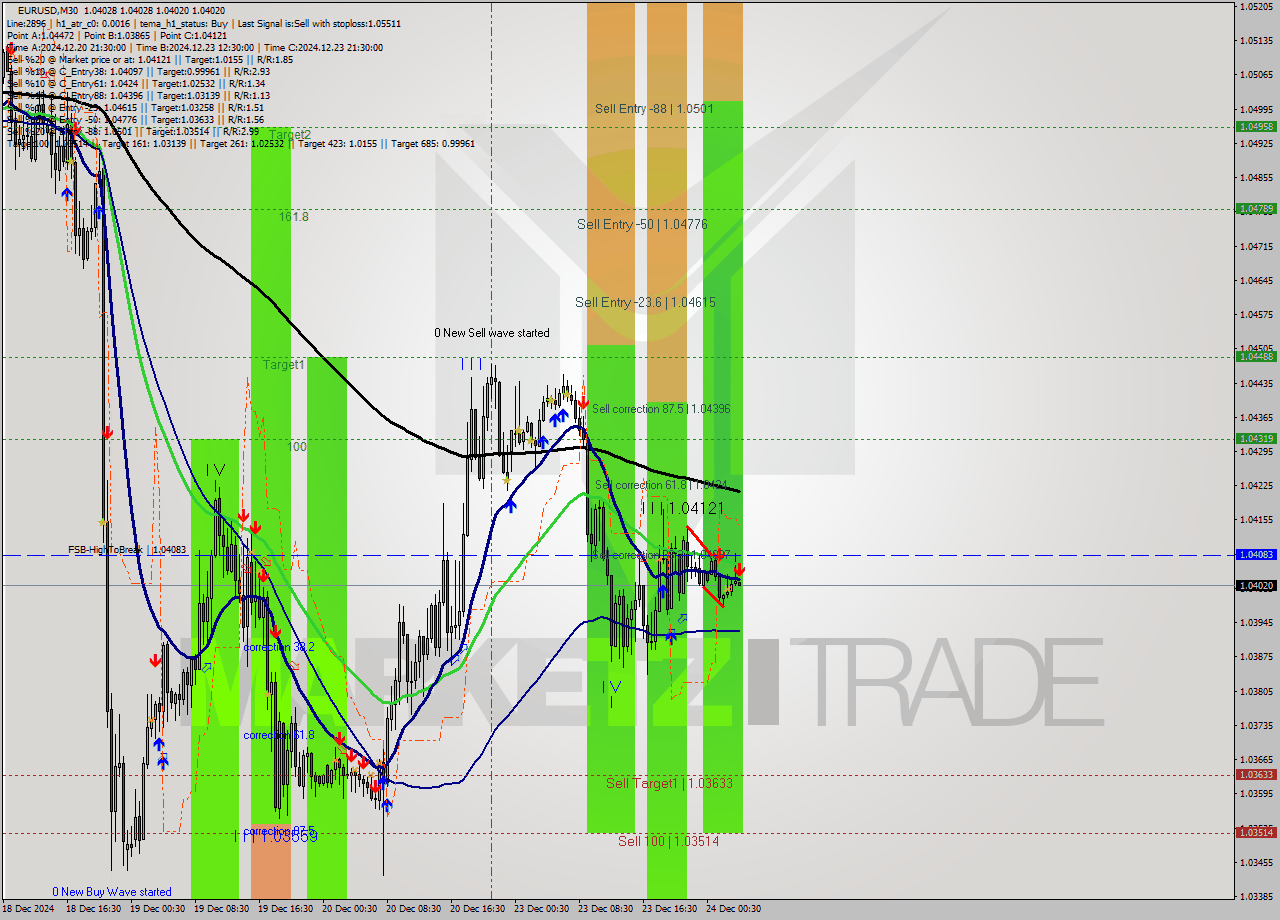Screen dimensions: 1280x920
Task: Click the 1.05205 top axis price
Action: (x=1256, y=6)
